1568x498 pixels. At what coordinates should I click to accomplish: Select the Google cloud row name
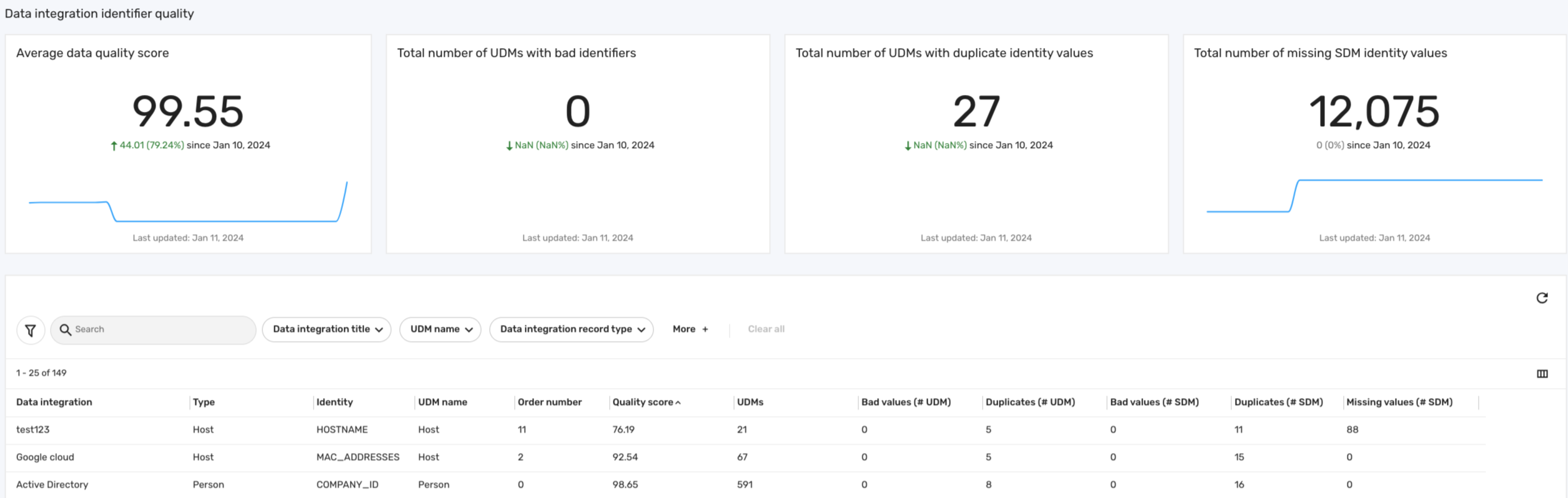pos(45,457)
